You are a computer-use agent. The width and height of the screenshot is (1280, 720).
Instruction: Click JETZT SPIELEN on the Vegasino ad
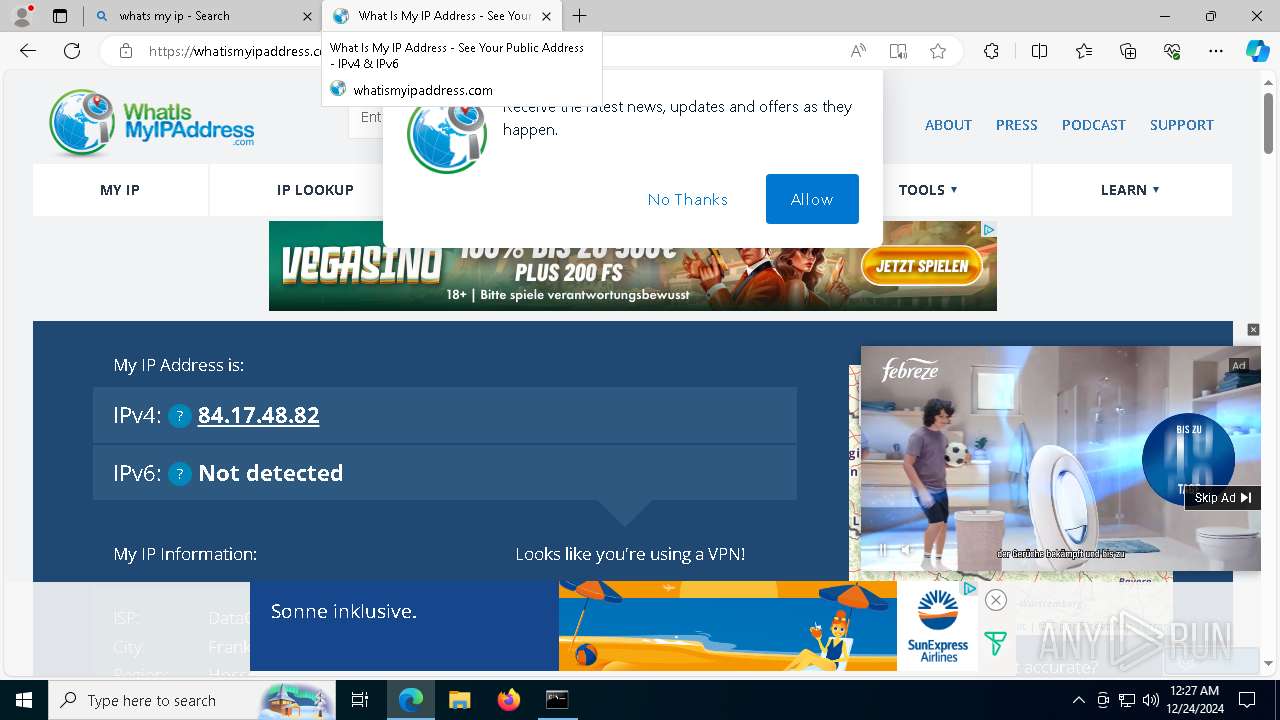(x=922, y=266)
